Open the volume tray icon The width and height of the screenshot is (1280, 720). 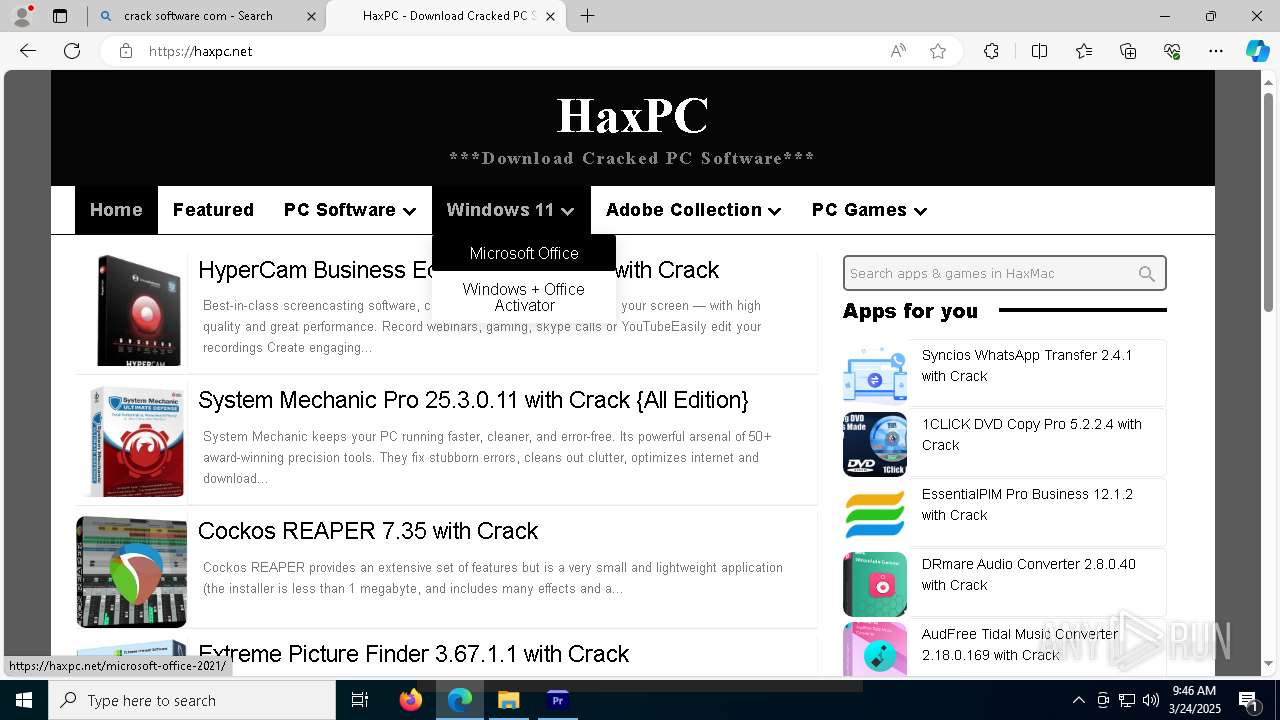pyautogui.click(x=1151, y=700)
